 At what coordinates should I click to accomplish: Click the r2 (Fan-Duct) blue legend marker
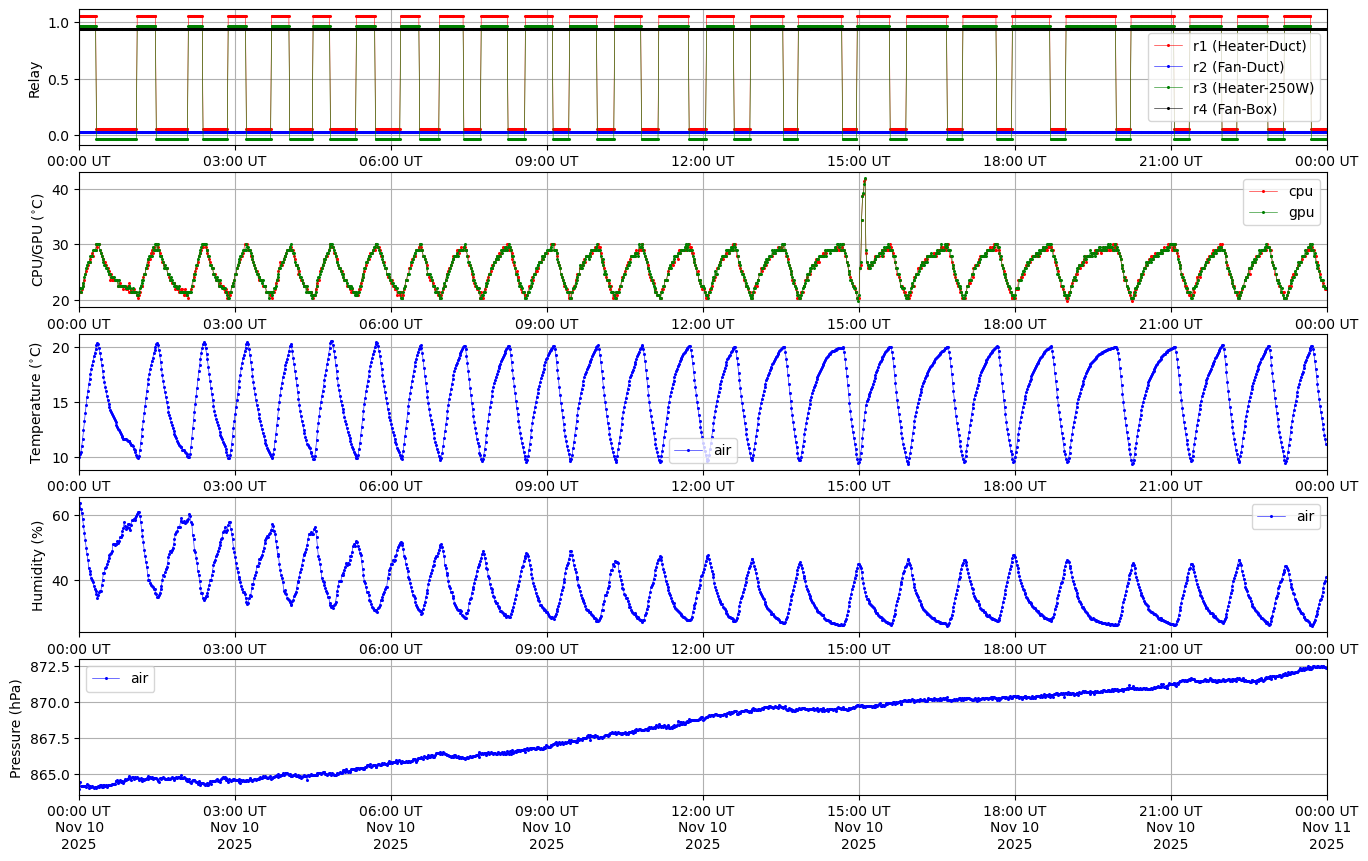pyautogui.click(x=1168, y=66)
